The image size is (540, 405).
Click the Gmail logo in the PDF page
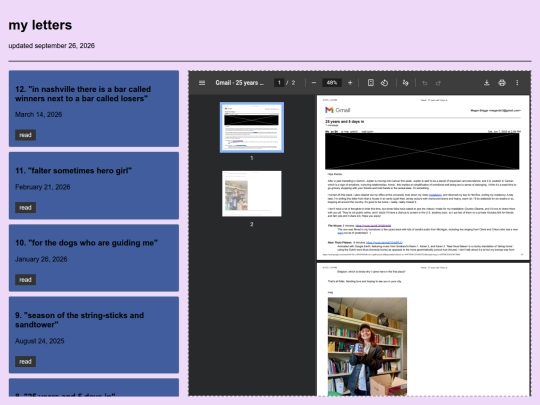(338, 110)
